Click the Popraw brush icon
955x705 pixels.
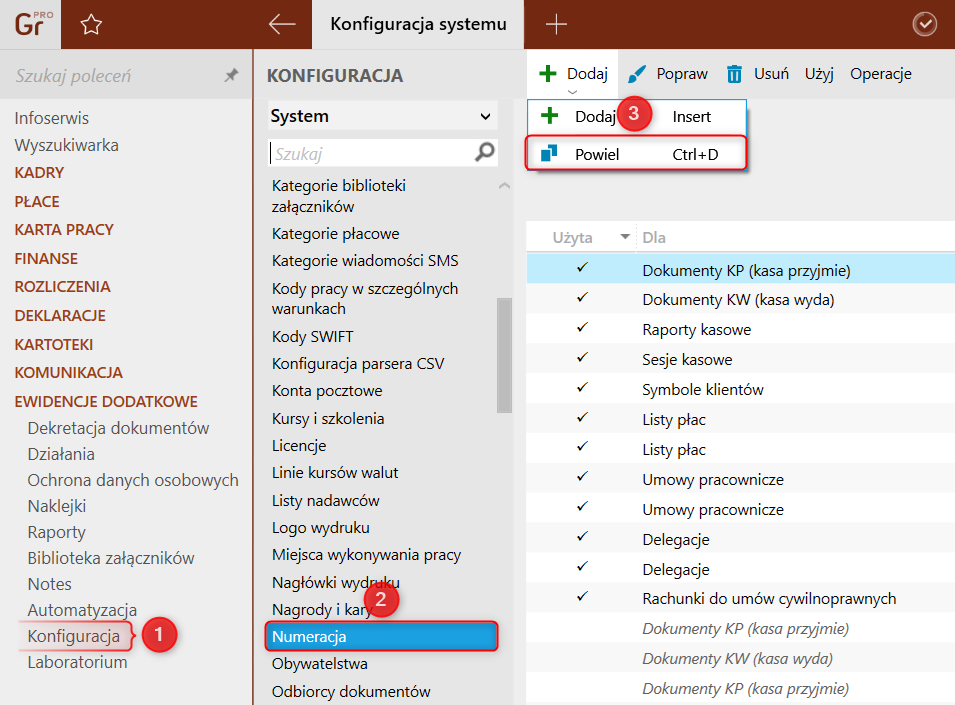[636, 74]
